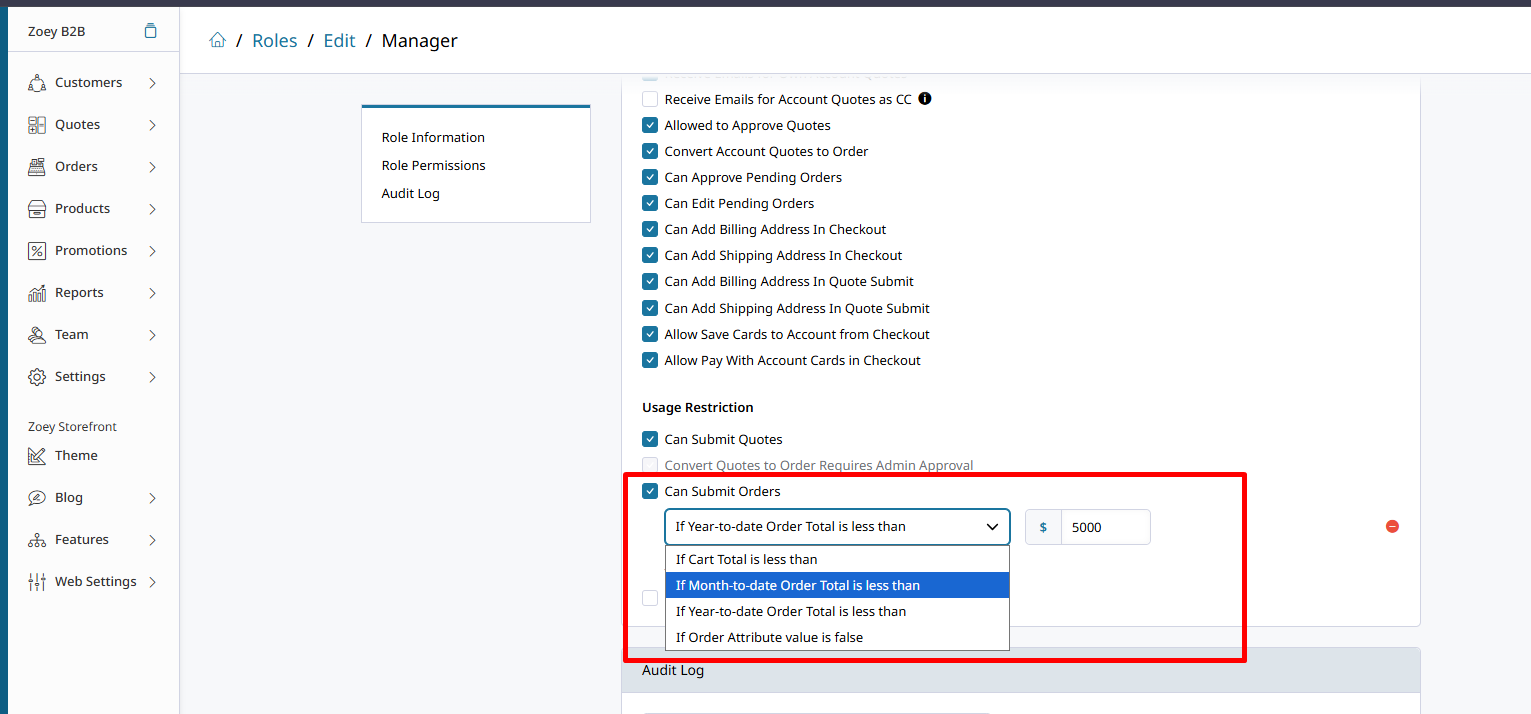Open Roles breadcrumb link
1531x714 pixels.
point(275,41)
